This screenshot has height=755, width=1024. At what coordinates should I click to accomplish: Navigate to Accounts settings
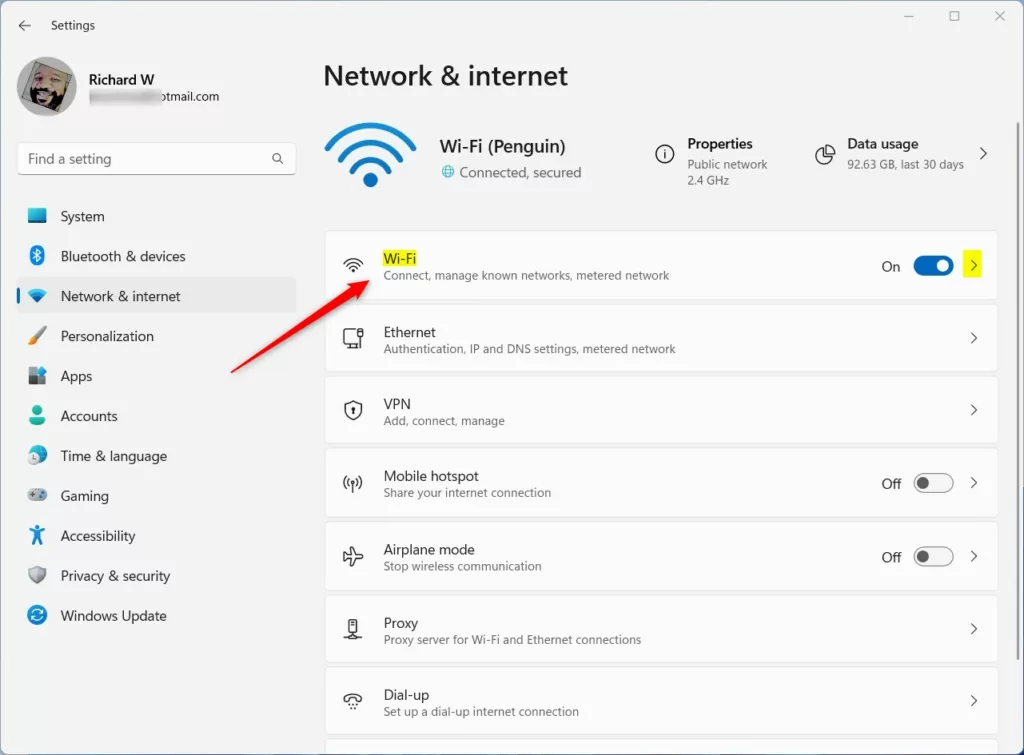point(157,416)
